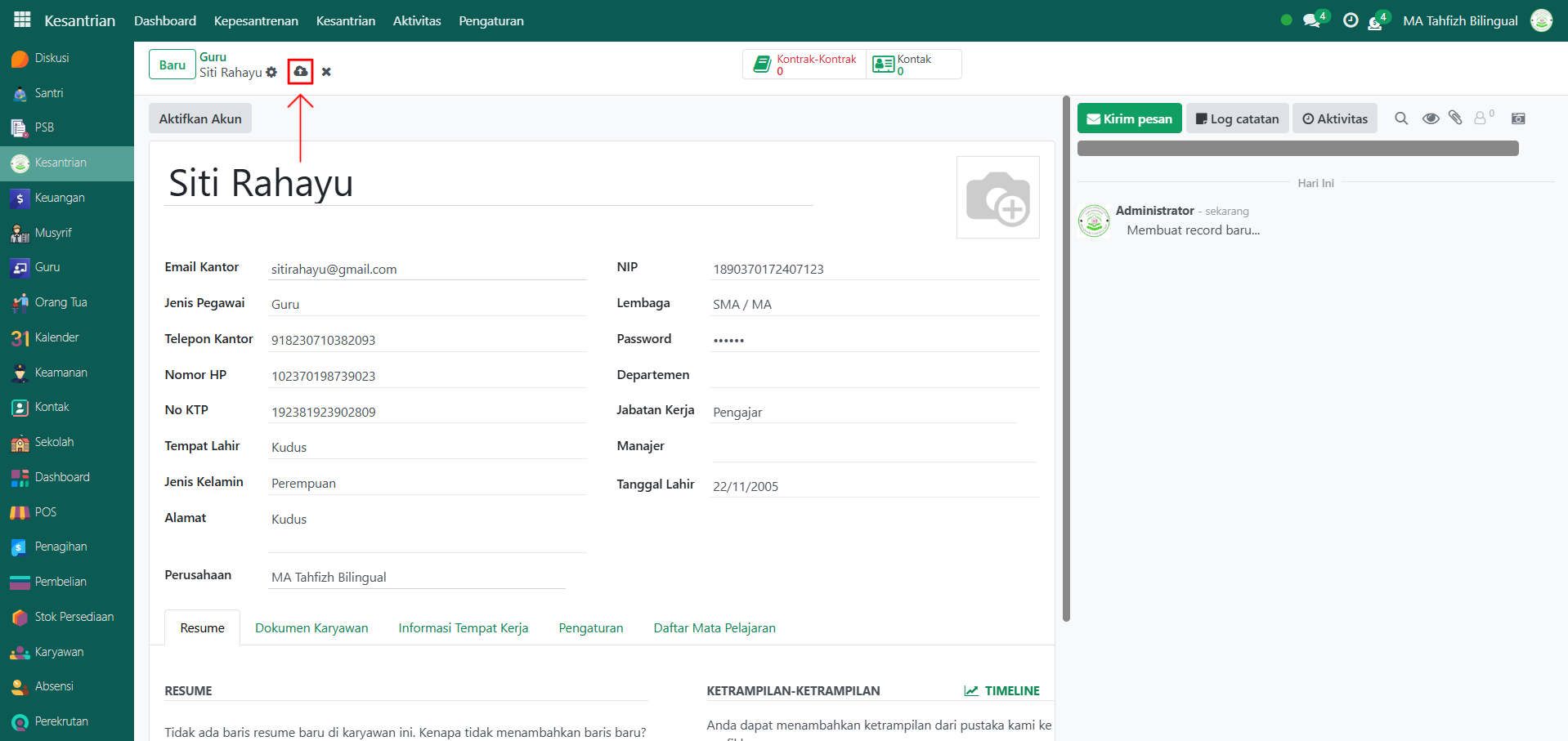Toggle the eye follow icon in the chatter
The image size is (1568, 741).
[x=1431, y=118]
